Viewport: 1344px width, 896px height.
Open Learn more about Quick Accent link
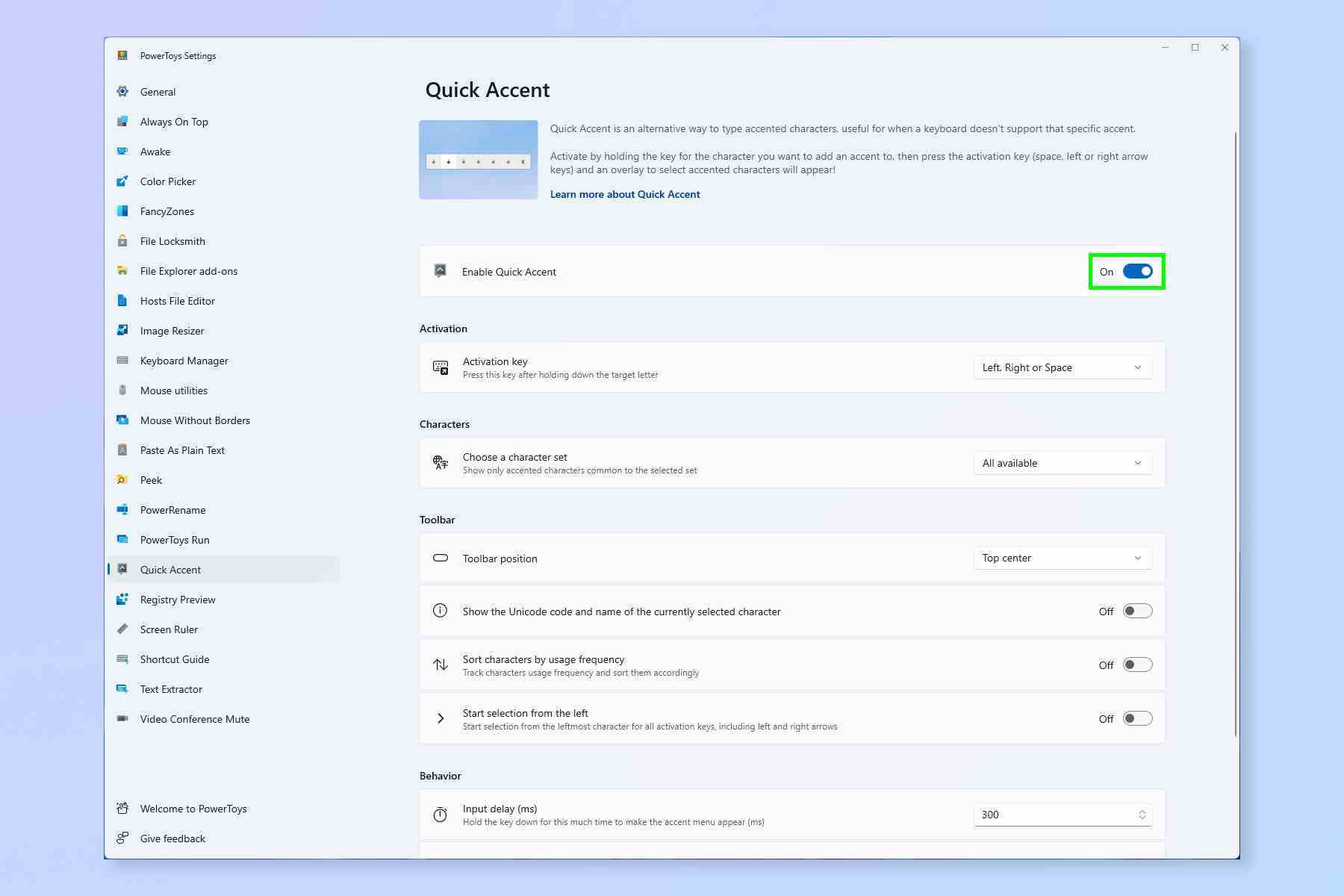[625, 194]
